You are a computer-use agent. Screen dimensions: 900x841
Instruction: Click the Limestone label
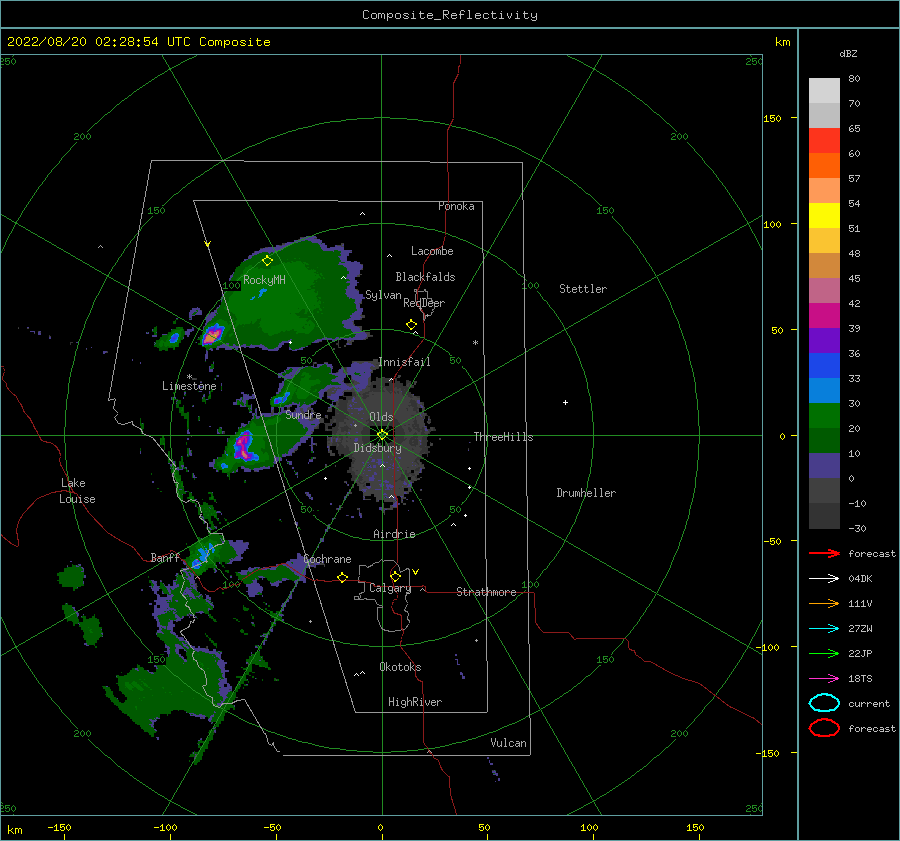coord(189,386)
